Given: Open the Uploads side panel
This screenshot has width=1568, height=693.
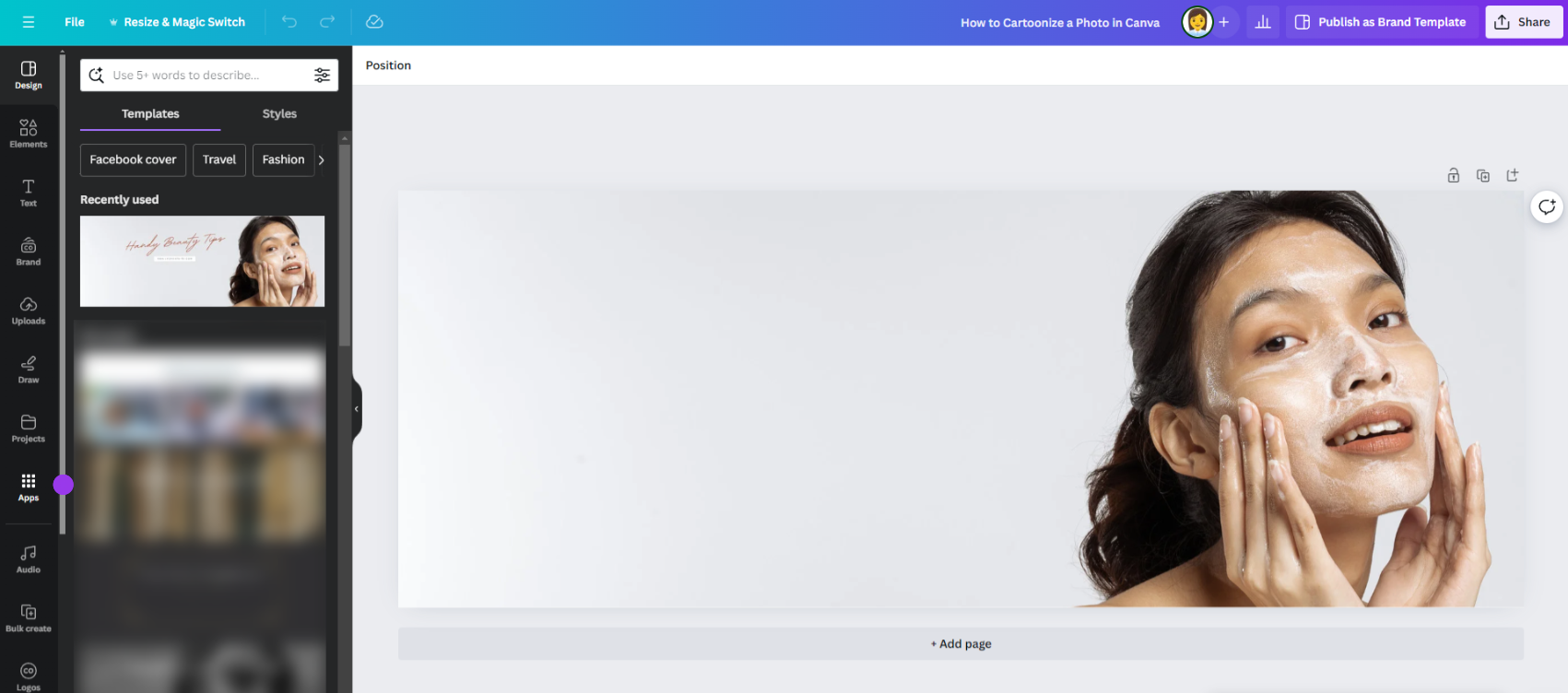Looking at the screenshot, I should pyautogui.click(x=29, y=311).
